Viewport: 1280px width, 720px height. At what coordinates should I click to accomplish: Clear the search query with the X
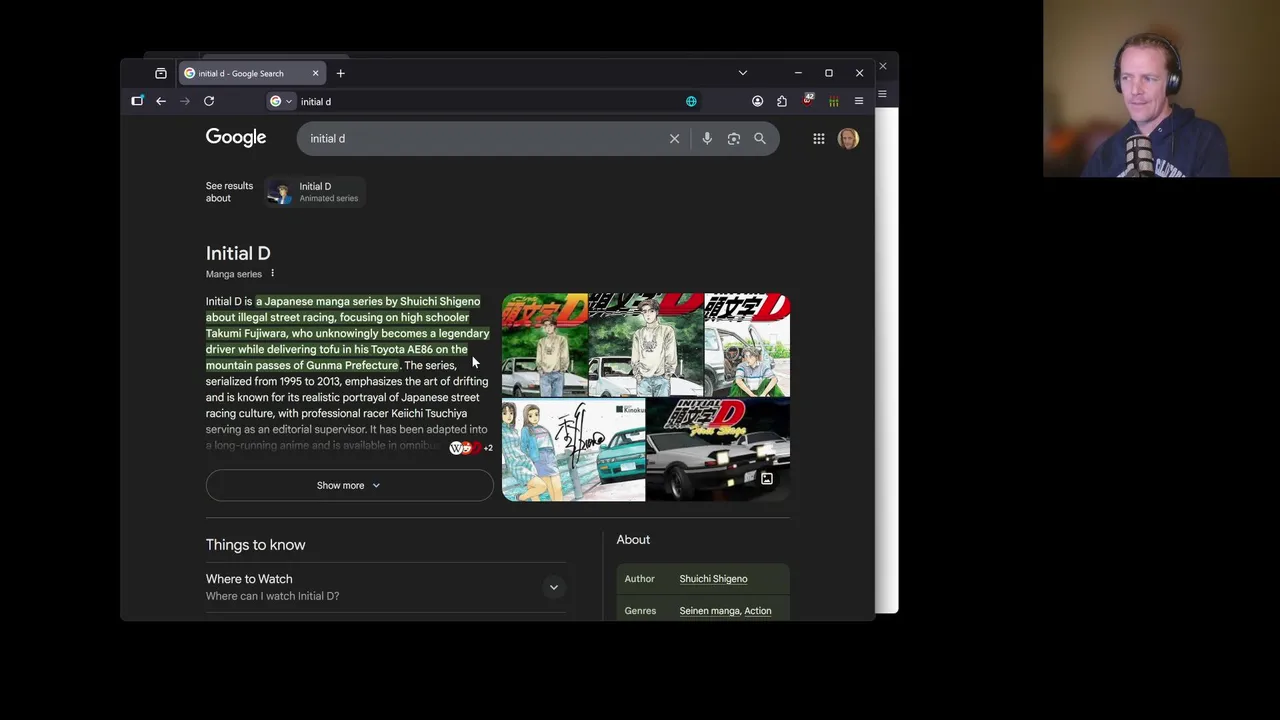(x=674, y=139)
